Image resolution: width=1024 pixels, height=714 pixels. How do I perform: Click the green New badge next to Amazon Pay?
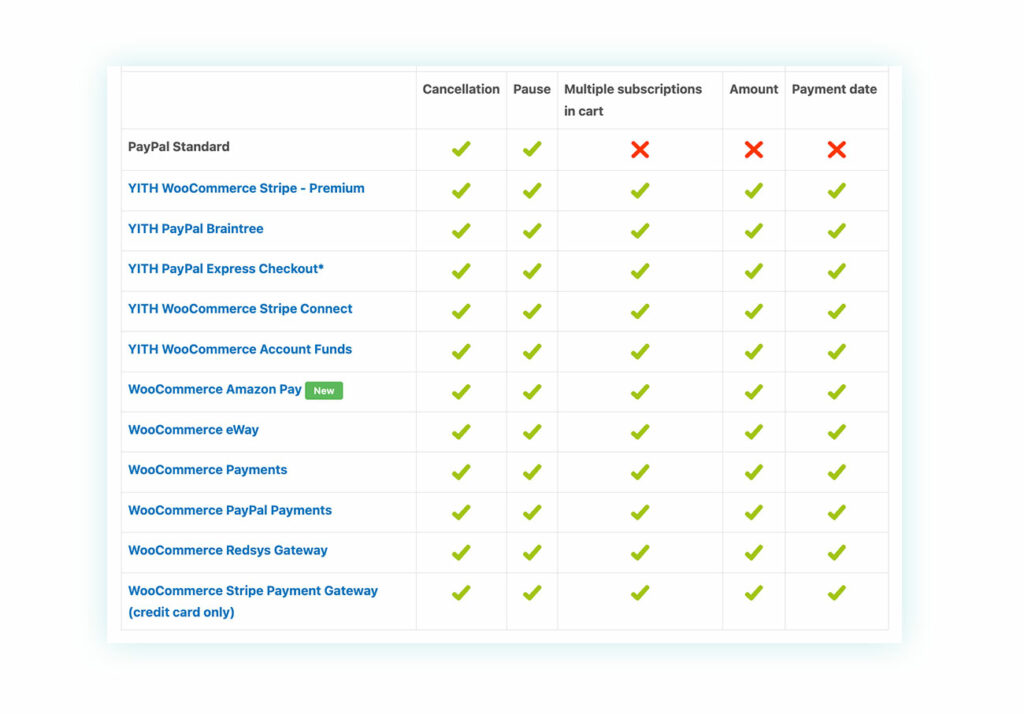[323, 391]
